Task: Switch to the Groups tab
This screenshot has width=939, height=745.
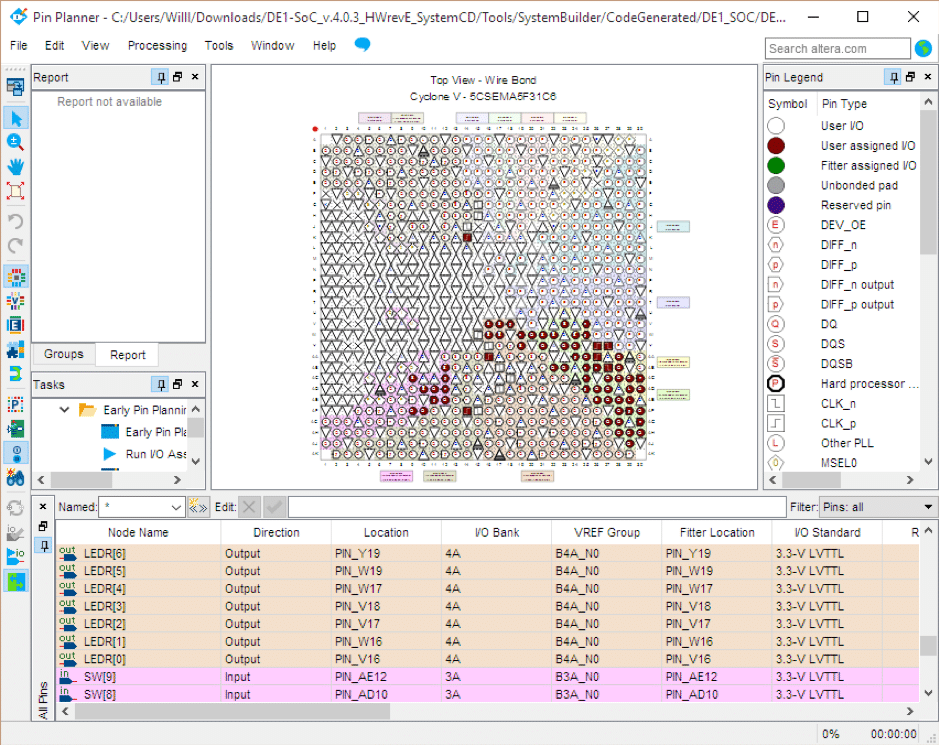Action: [x=64, y=354]
